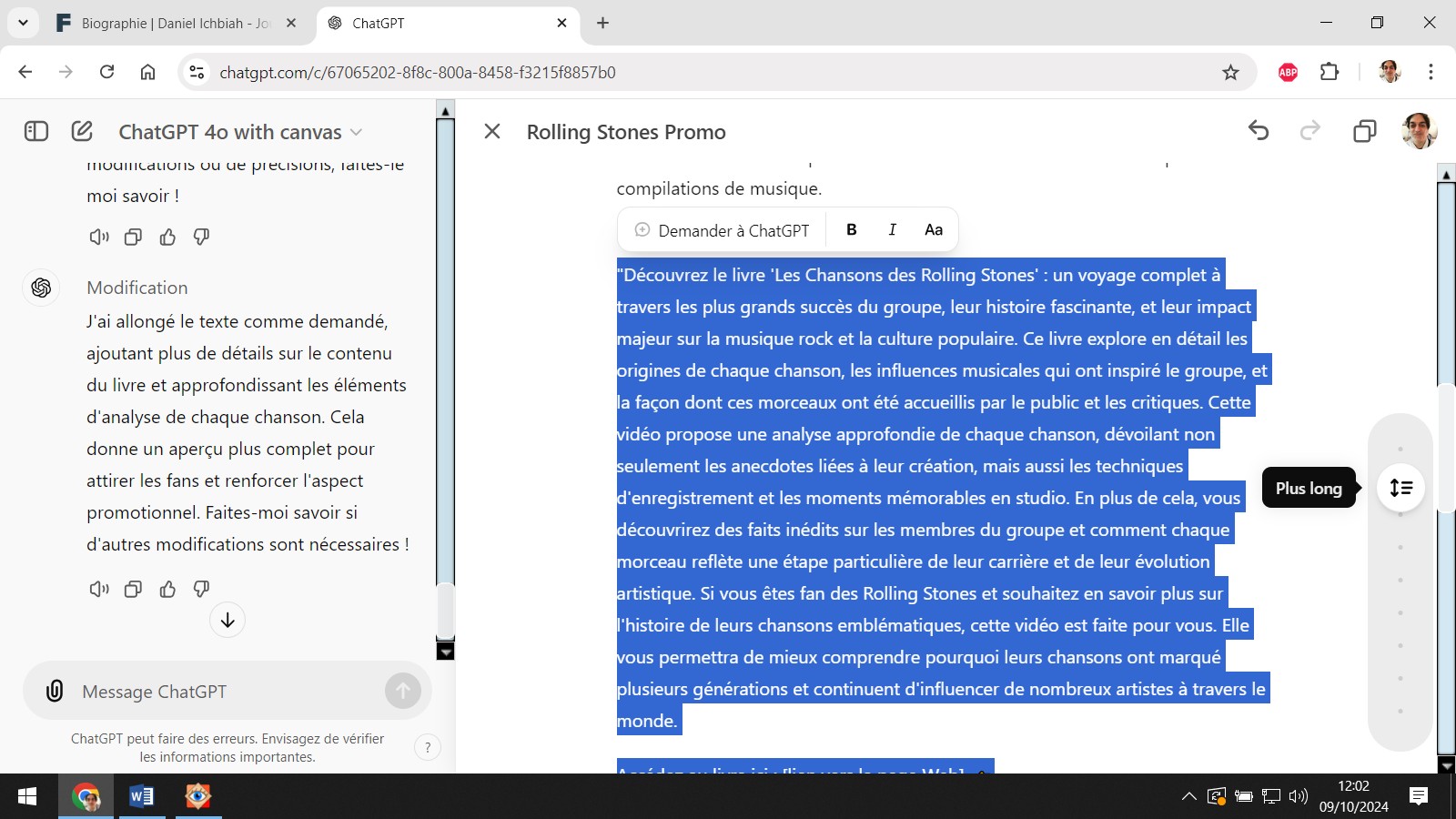Open the notification center
The image size is (1456, 819).
[1418, 796]
